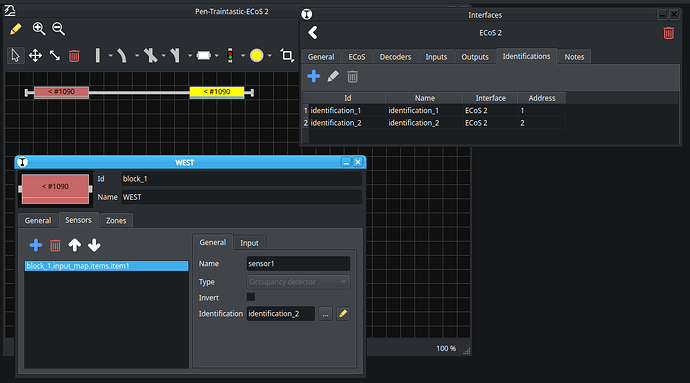Click the crop board size tool
This screenshot has width=690, height=383.
[x=287, y=55]
